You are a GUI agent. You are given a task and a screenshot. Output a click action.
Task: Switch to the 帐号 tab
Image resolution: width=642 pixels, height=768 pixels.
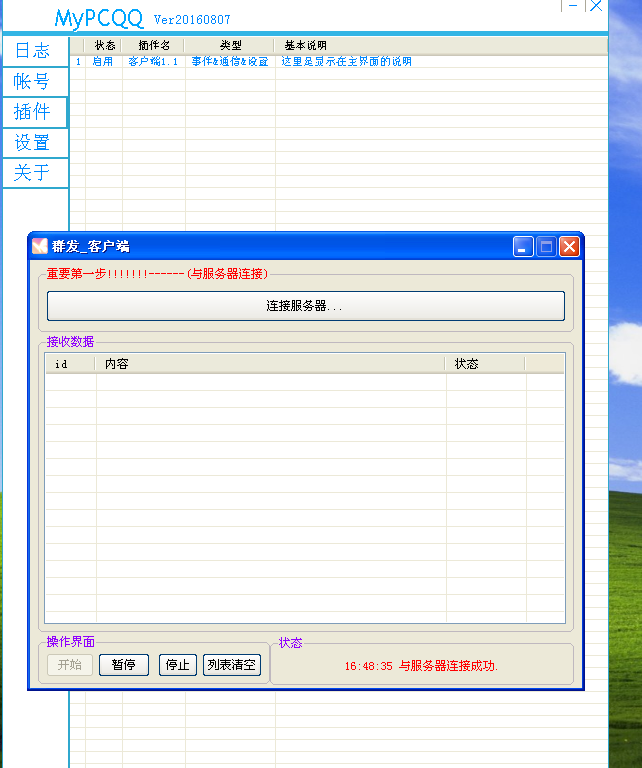click(33, 82)
